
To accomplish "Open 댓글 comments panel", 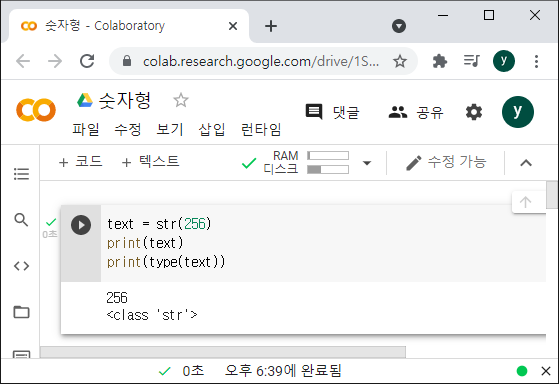I will coord(332,112).
